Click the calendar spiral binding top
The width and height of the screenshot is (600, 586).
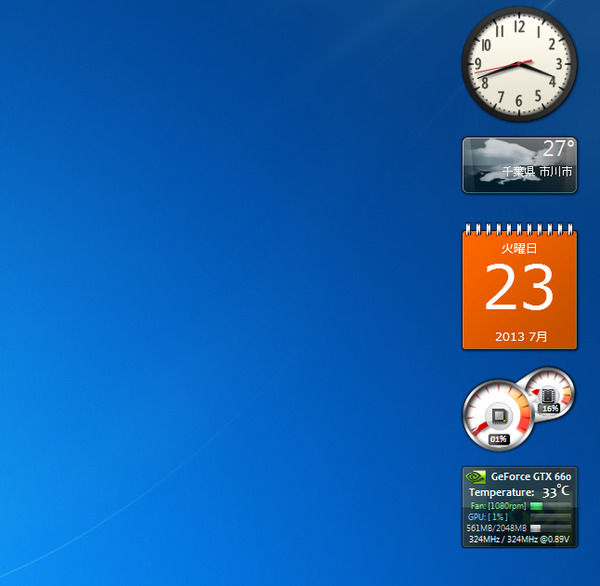(519, 229)
